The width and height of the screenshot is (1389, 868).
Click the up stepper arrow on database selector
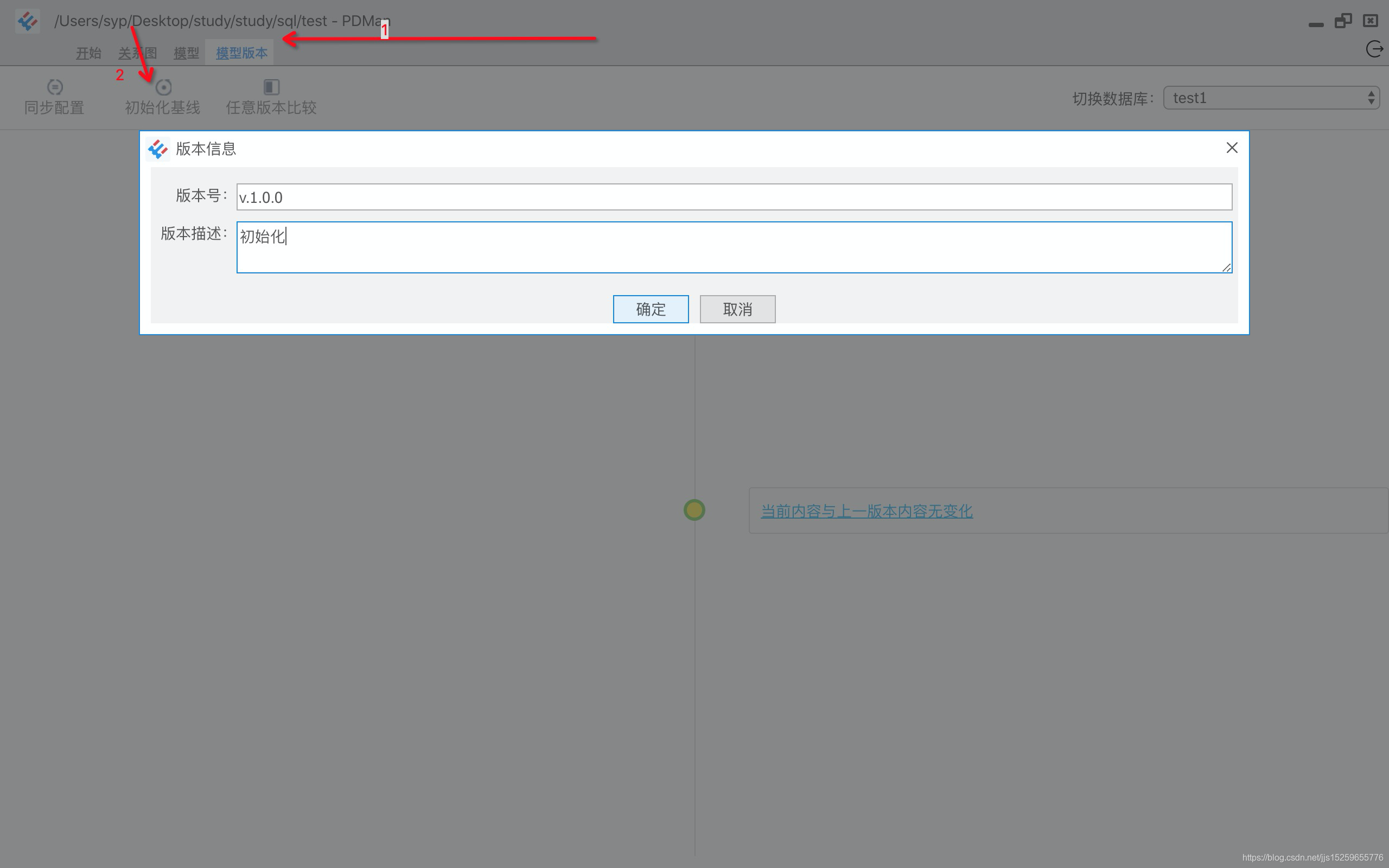pos(1371,93)
